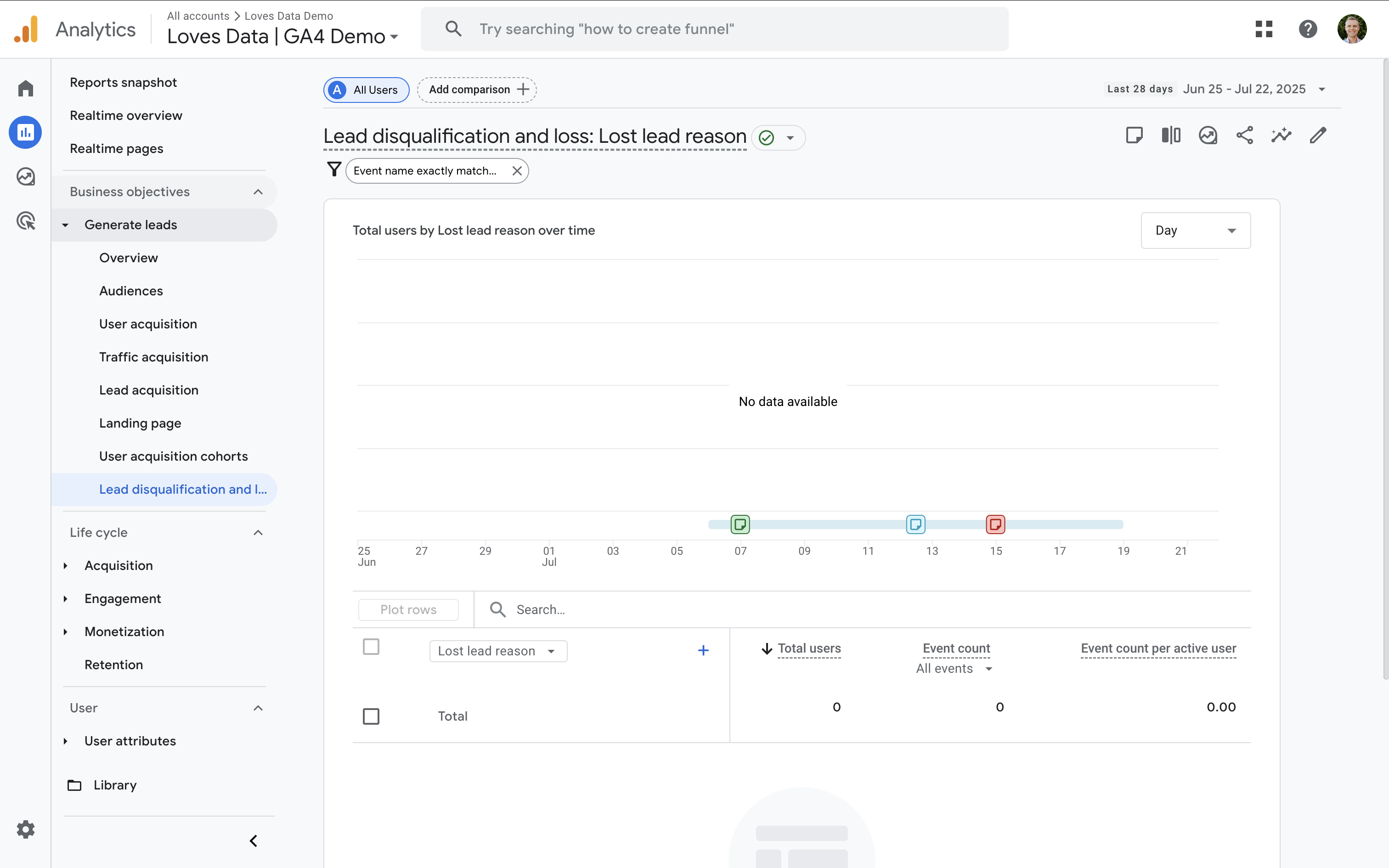The image size is (1389, 868).
Task: Open the Lead acquisition report
Action: pyautogui.click(x=149, y=390)
